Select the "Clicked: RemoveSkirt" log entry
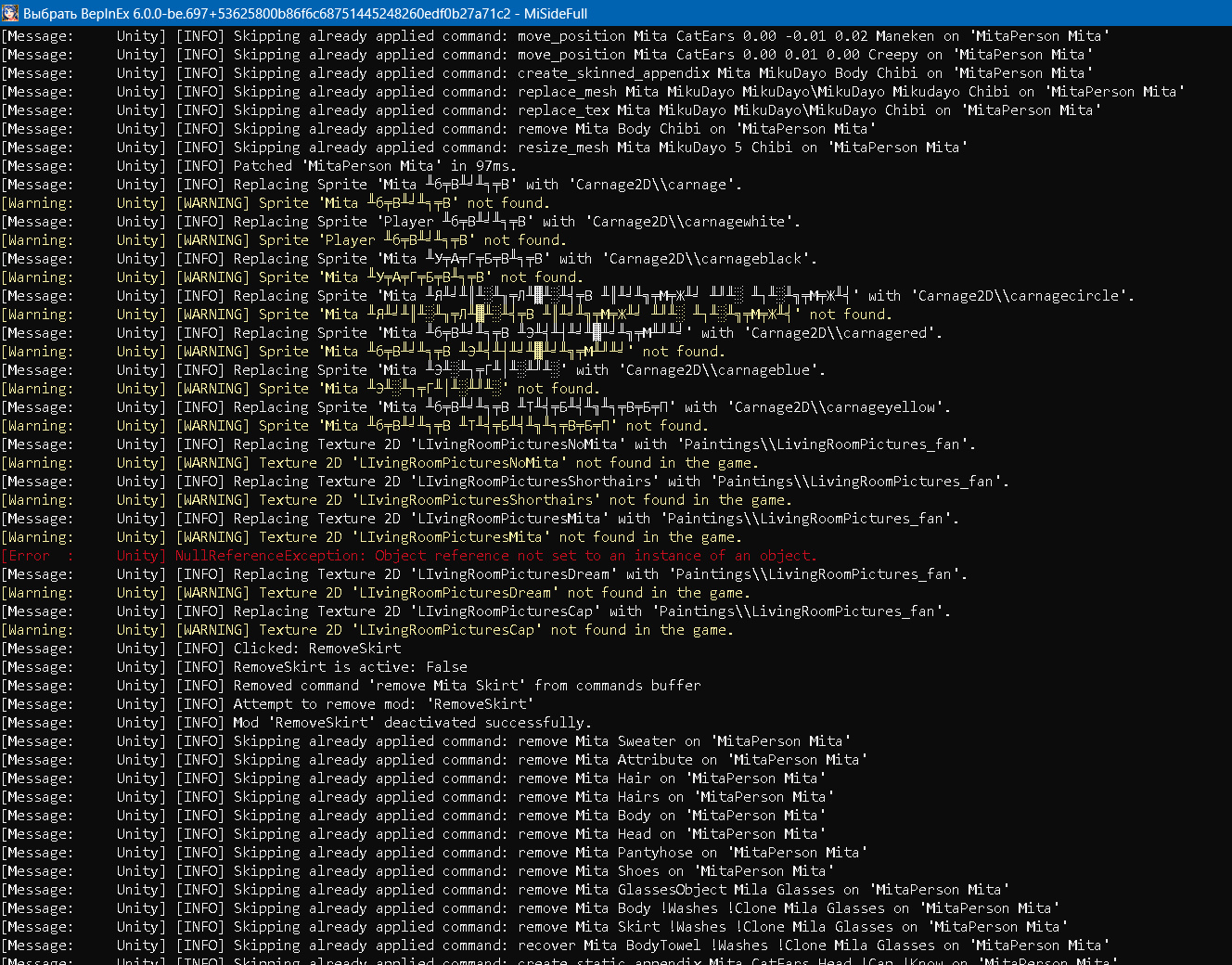The image size is (1232, 965). [x=317, y=649]
